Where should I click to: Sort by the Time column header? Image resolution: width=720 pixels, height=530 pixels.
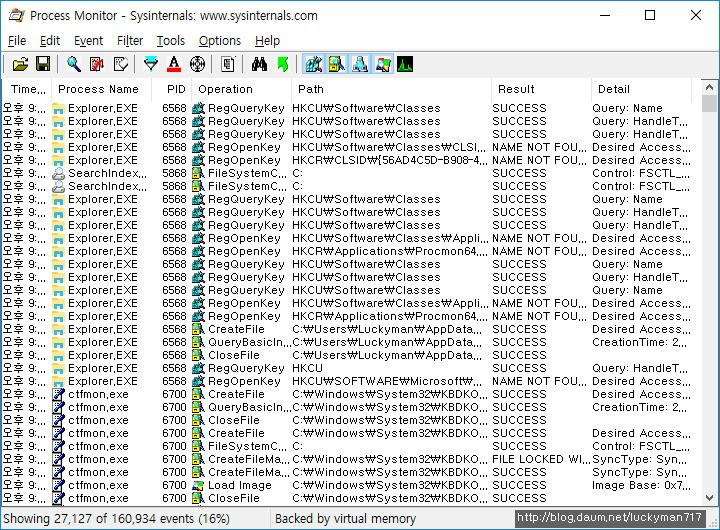click(x=27, y=89)
